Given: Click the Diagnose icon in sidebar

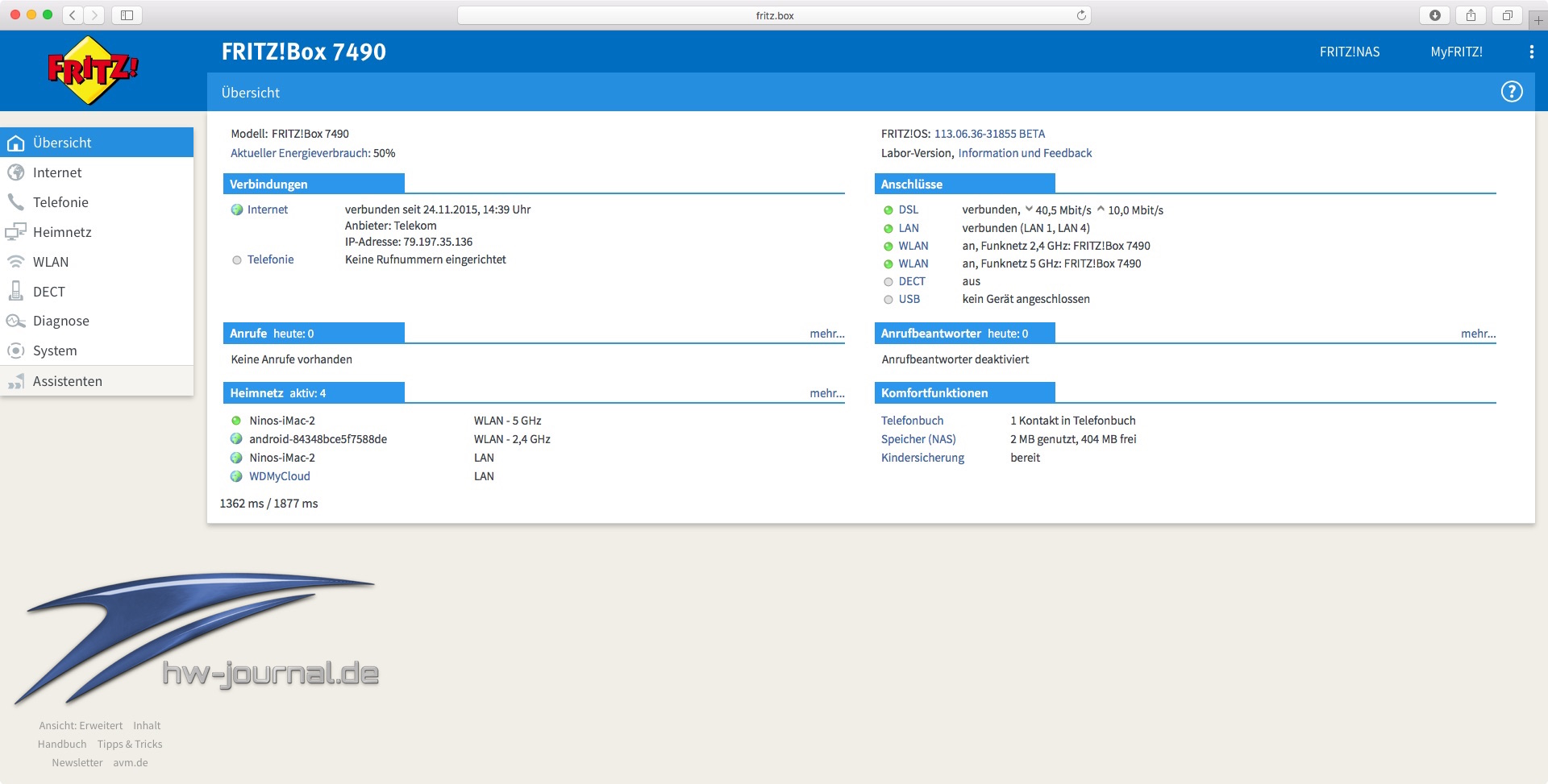Looking at the screenshot, I should tap(15, 321).
